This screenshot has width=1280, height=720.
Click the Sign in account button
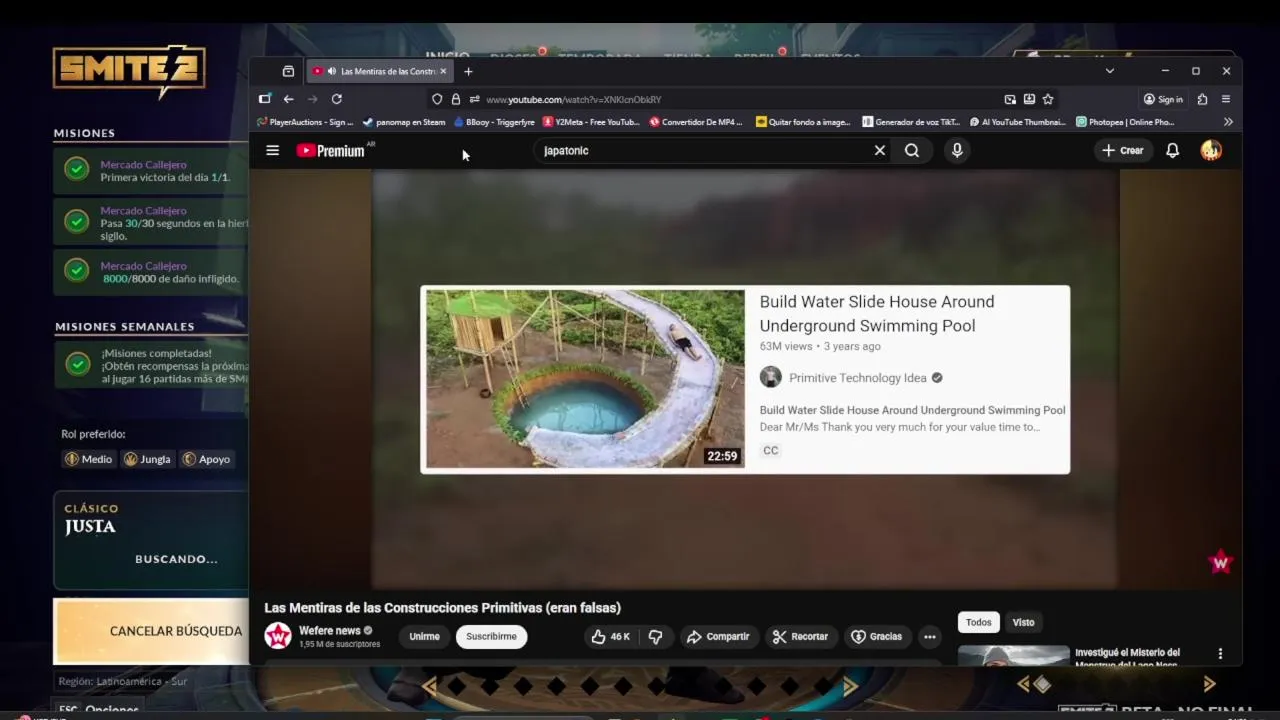[1163, 99]
